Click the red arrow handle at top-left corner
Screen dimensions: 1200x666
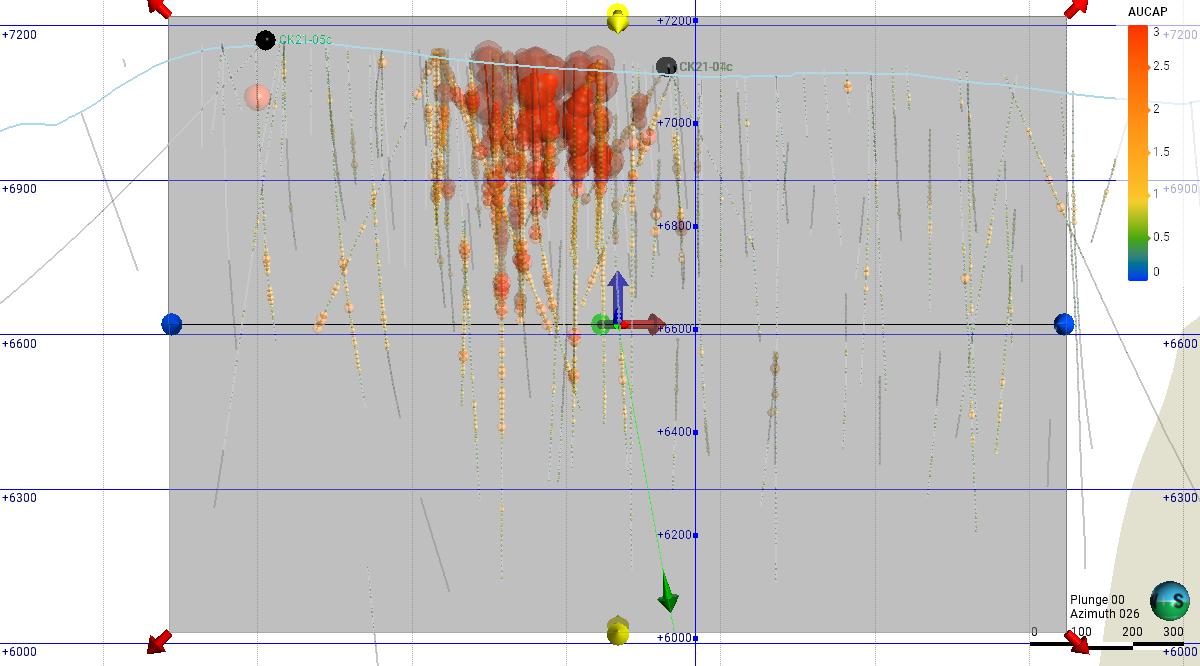pos(159,7)
